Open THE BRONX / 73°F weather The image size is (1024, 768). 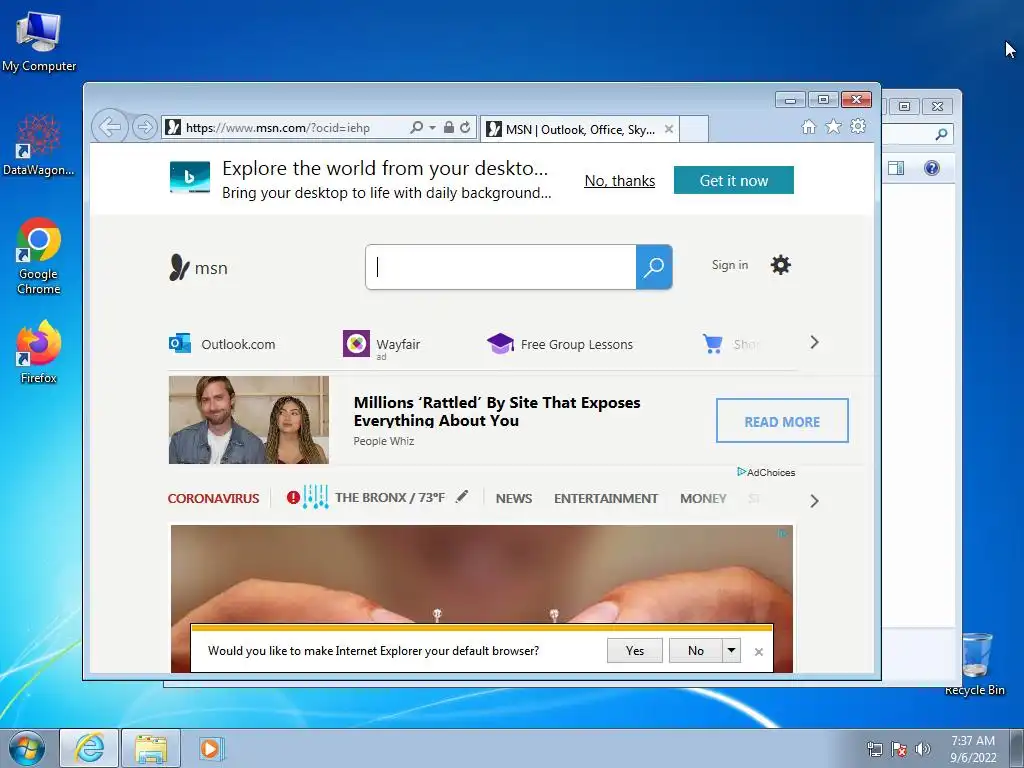click(390, 498)
